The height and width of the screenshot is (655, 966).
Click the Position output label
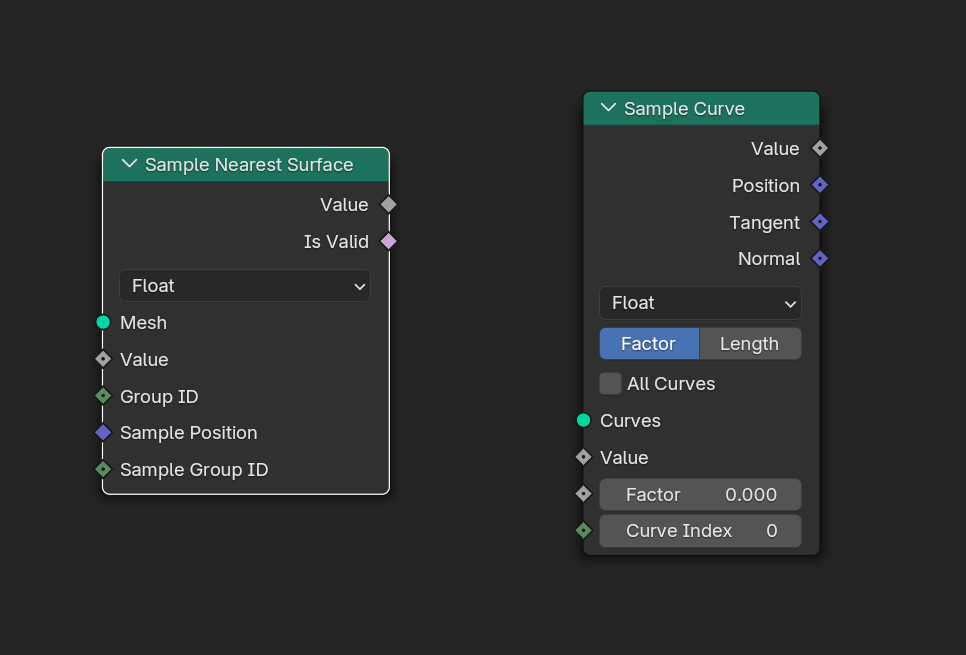(766, 185)
